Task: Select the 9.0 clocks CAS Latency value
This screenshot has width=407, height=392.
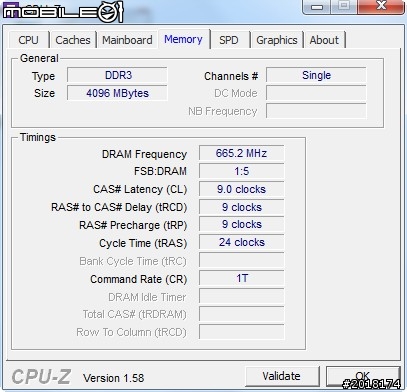Action: (242, 189)
